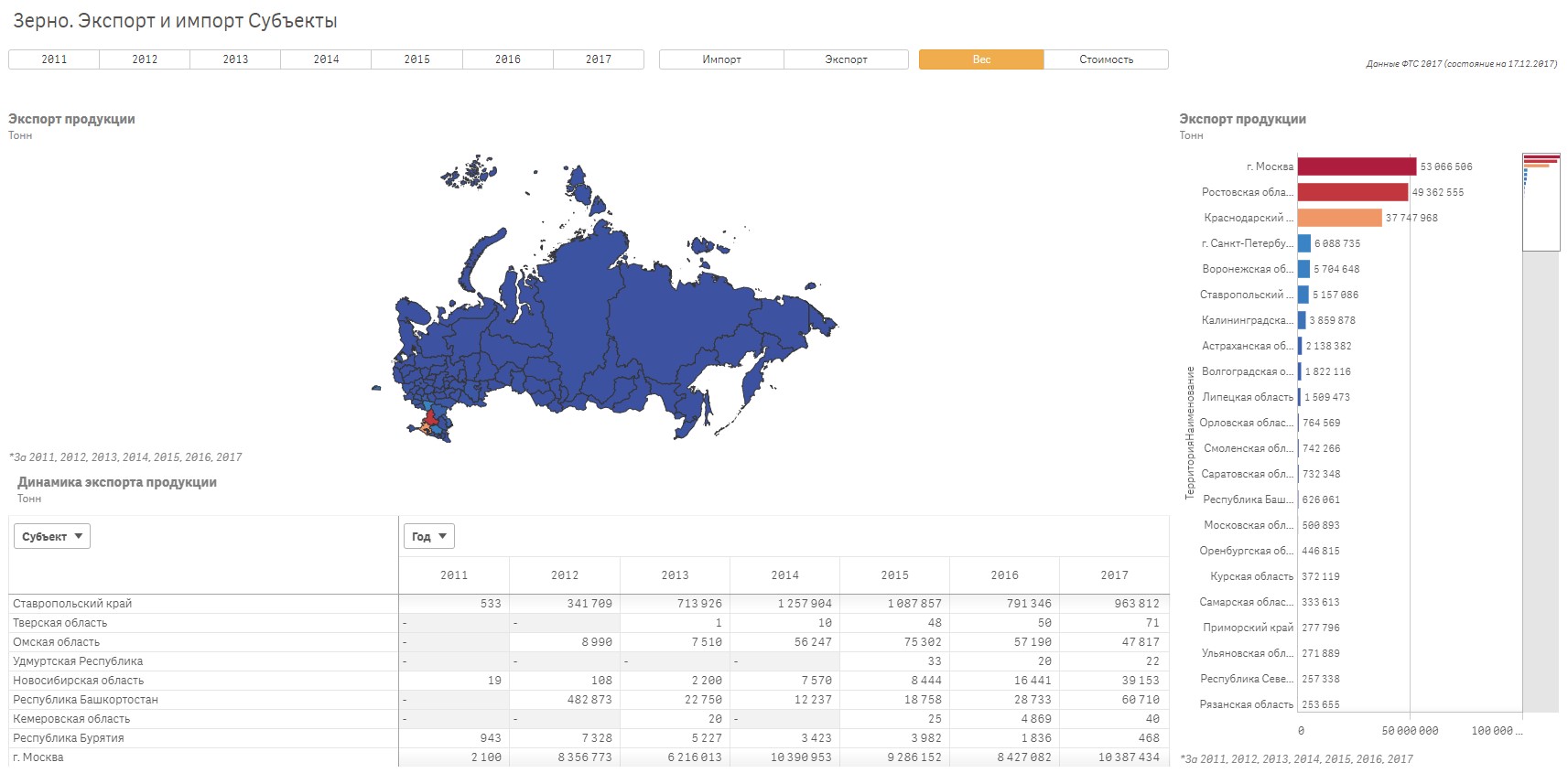The height and width of the screenshot is (773, 1568).
Task: Select year 2012 filter button
Action: coord(145,59)
